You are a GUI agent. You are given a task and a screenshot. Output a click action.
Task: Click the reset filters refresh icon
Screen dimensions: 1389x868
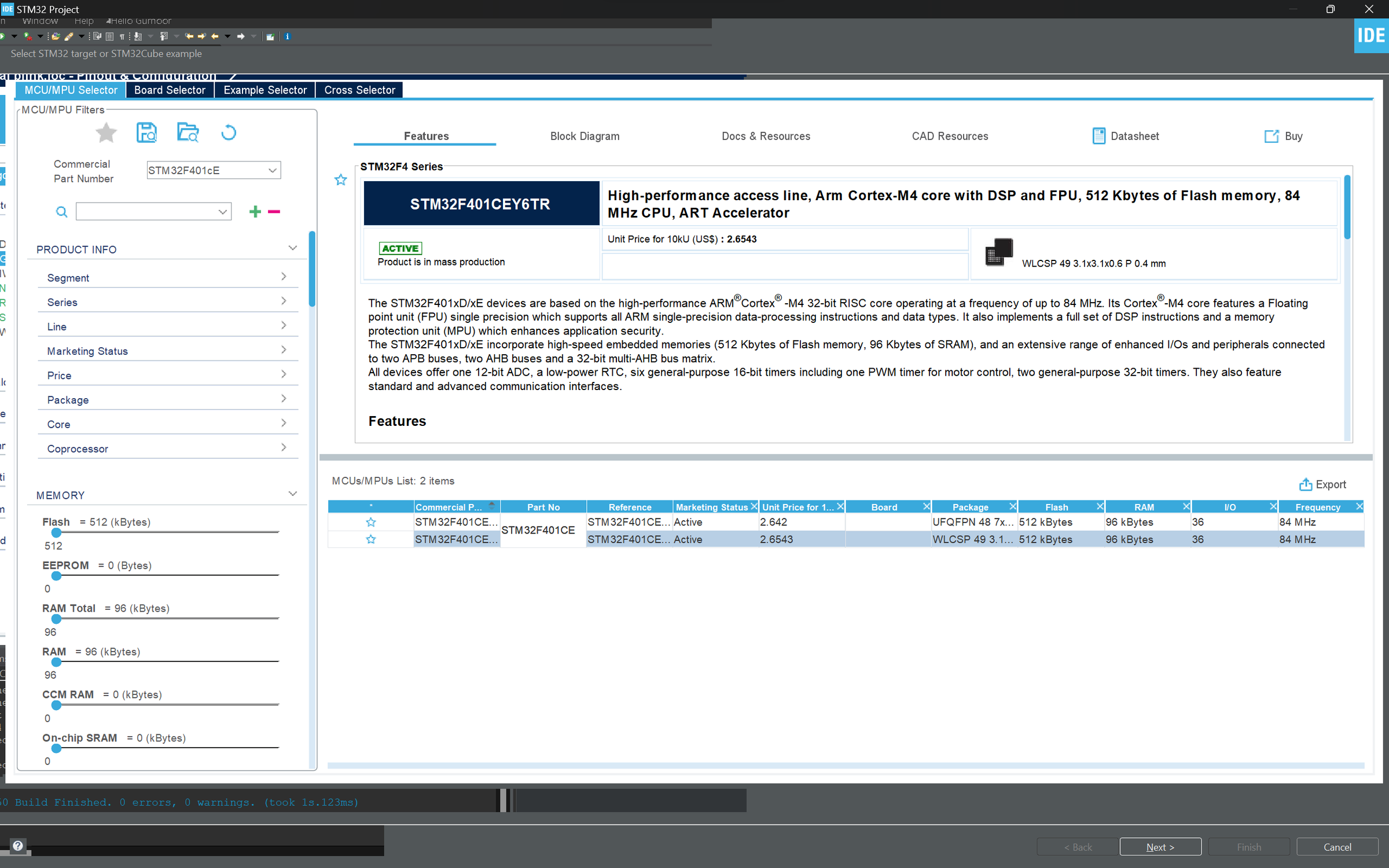[x=229, y=133]
